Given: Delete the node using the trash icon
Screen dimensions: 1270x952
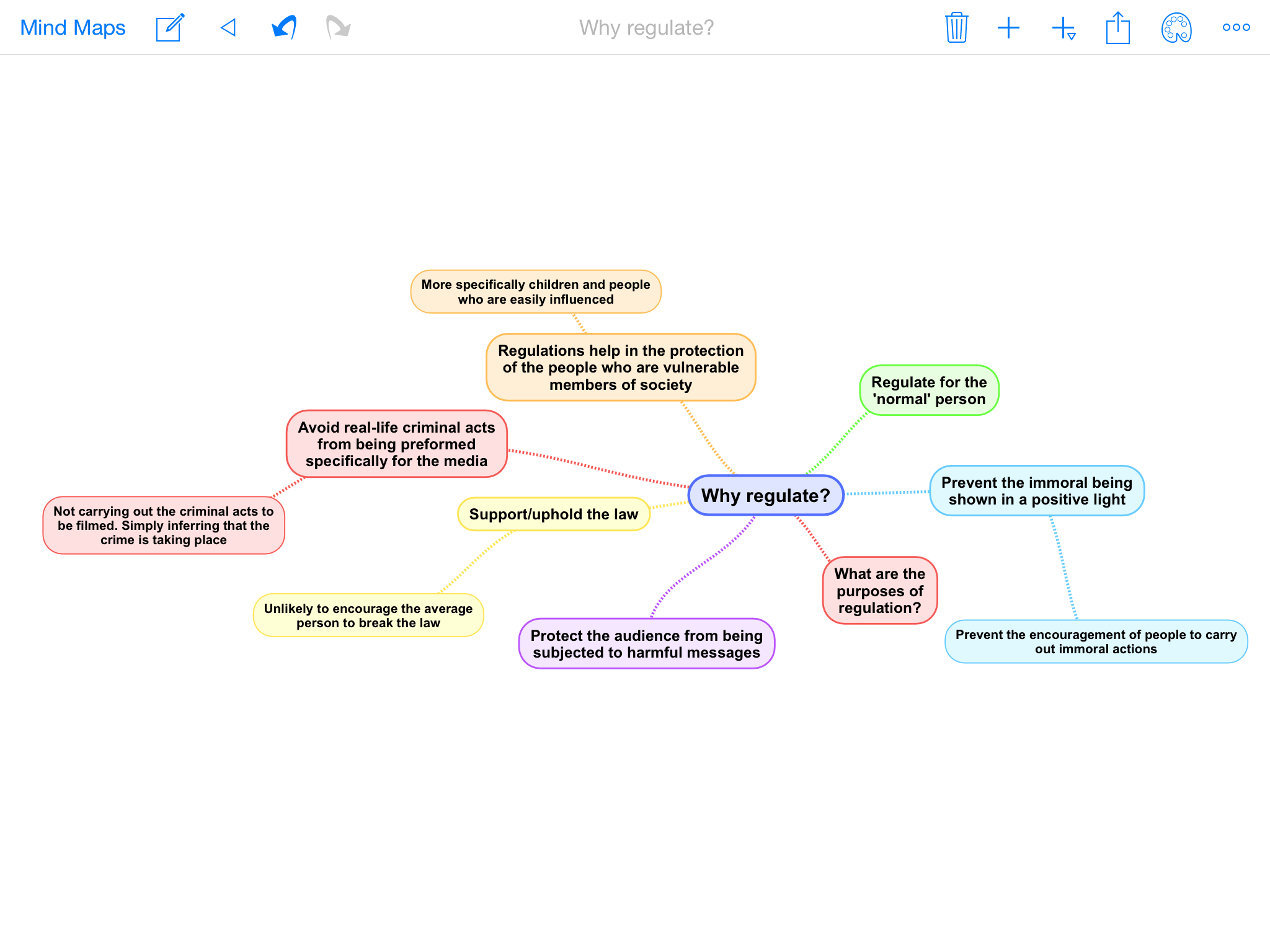Looking at the screenshot, I should (x=956, y=28).
